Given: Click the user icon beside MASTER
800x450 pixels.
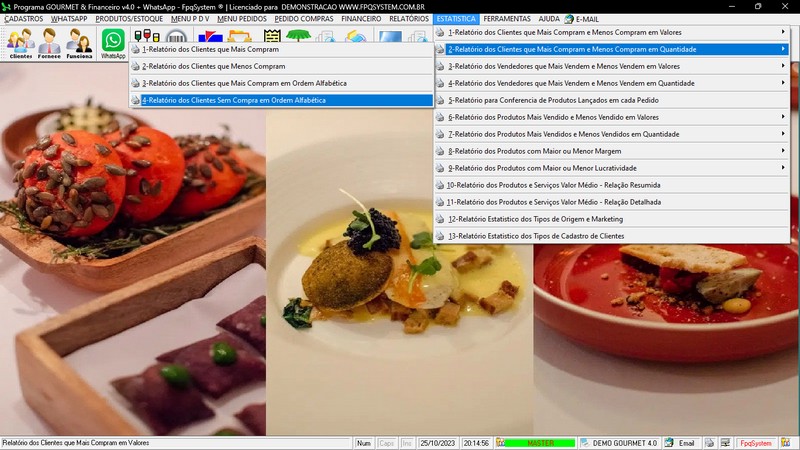Looking at the screenshot, I should [500, 443].
